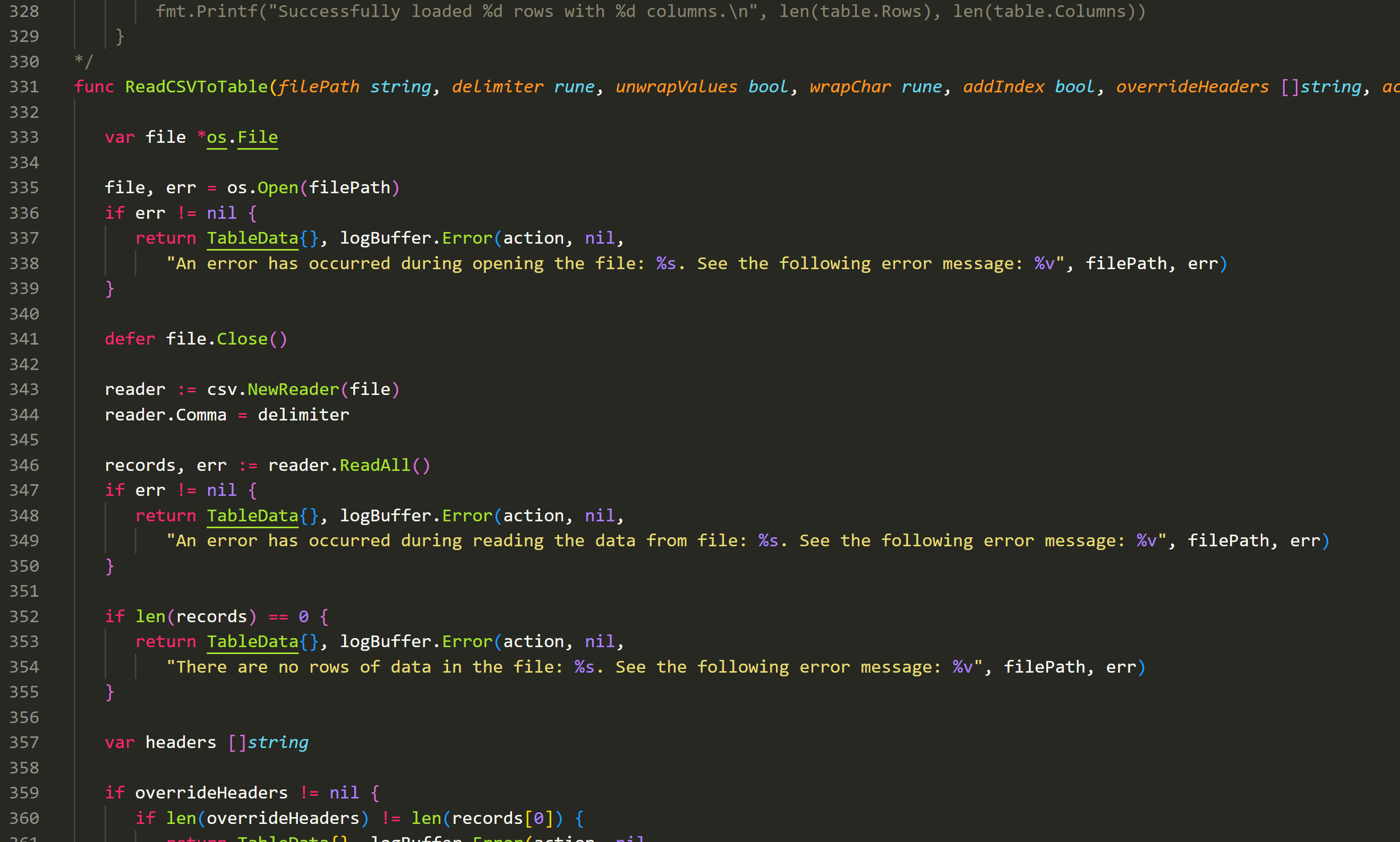Screen dimensions: 1400x842
Task: Follow the TableData link on line 348
Action: click(252, 515)
